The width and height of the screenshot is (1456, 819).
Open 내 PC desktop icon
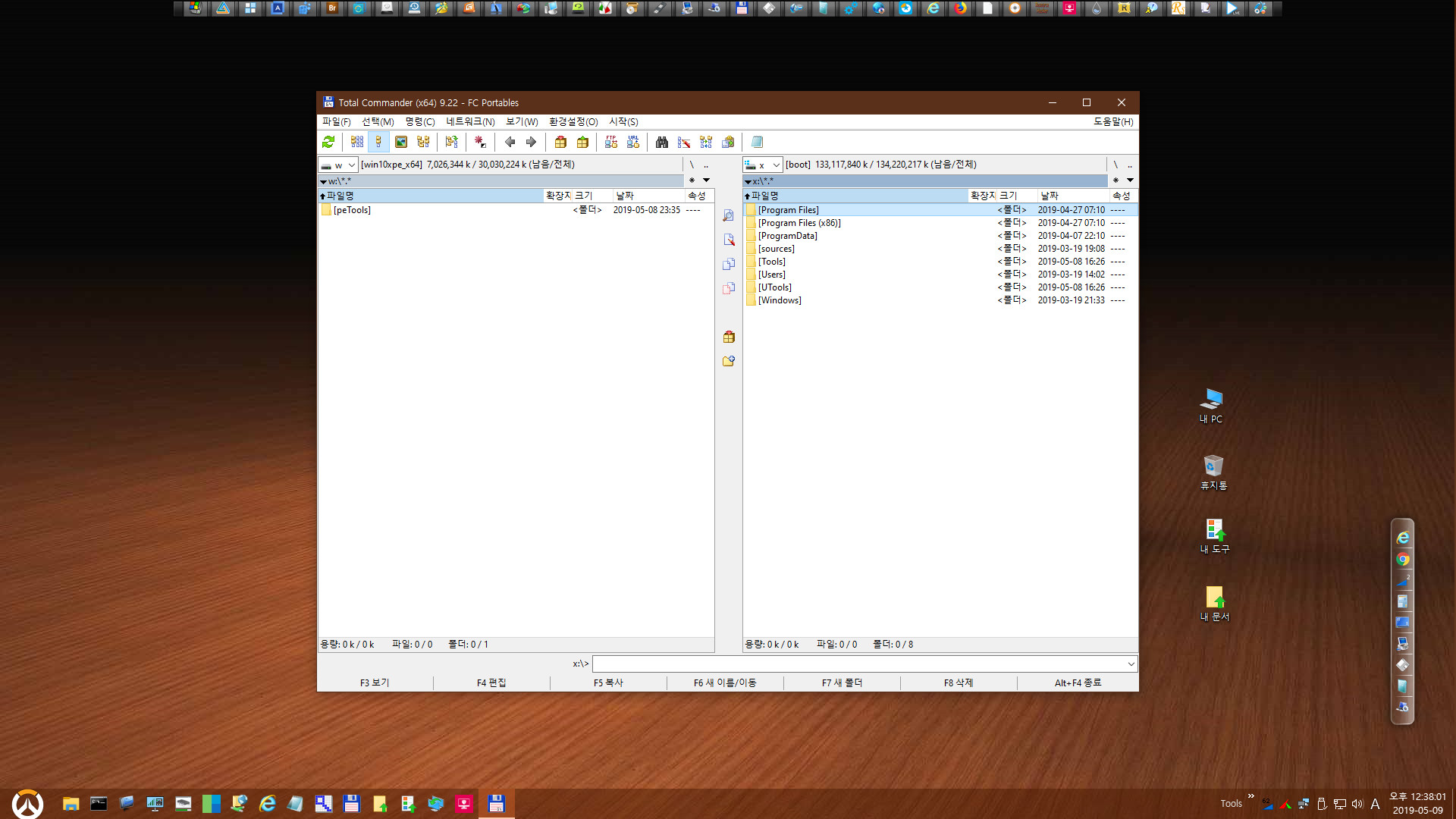coord(1211,405)
